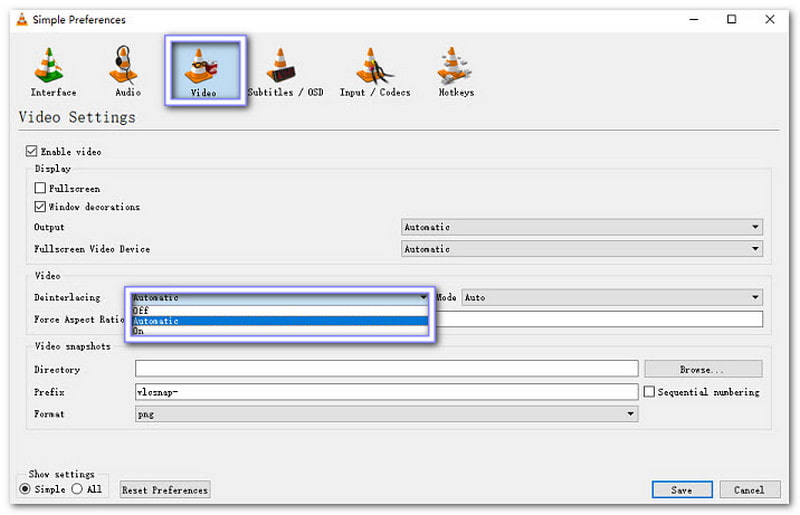Click the Reset Preferences button

[165, 490]
